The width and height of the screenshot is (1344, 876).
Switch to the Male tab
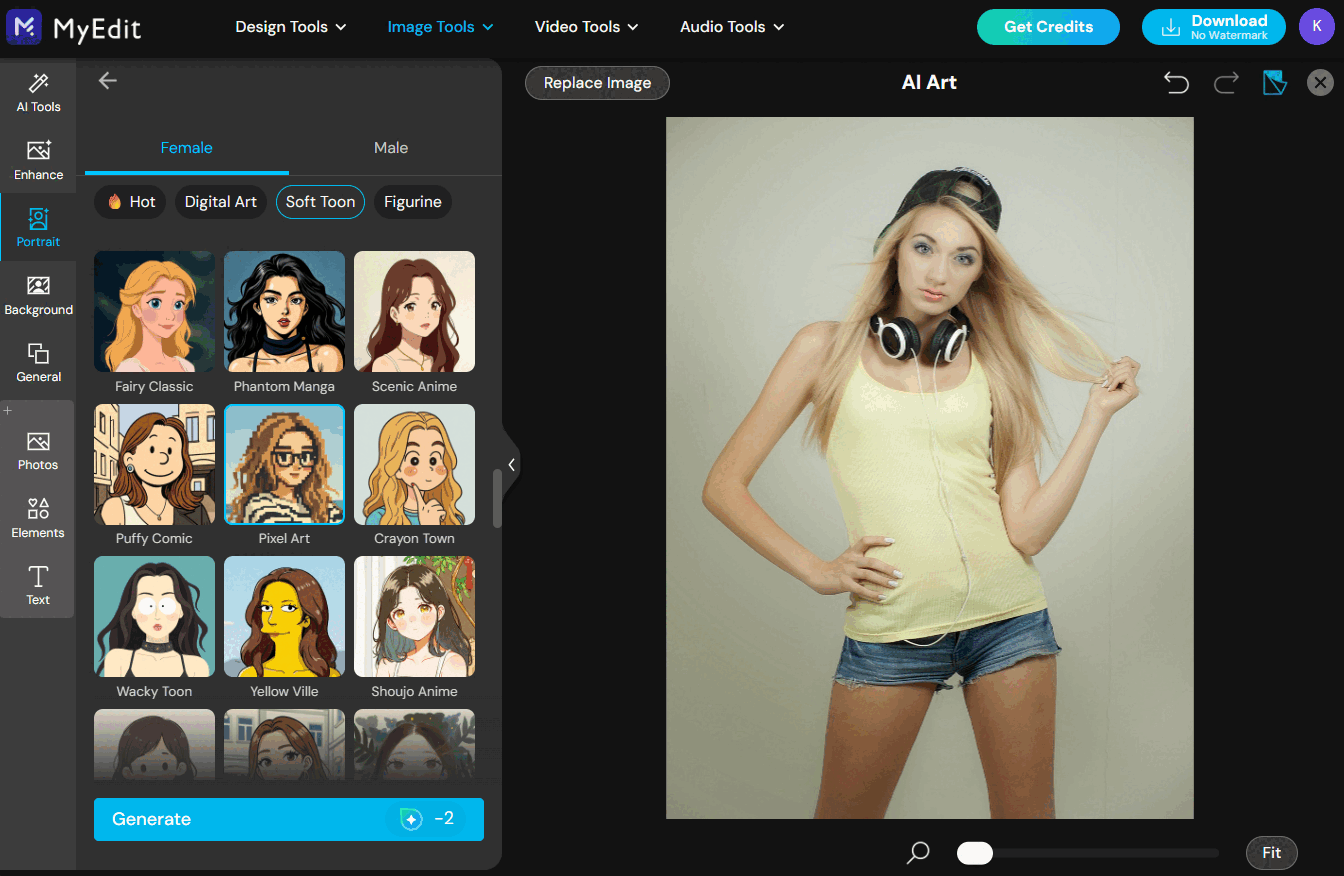coord(390,147)
